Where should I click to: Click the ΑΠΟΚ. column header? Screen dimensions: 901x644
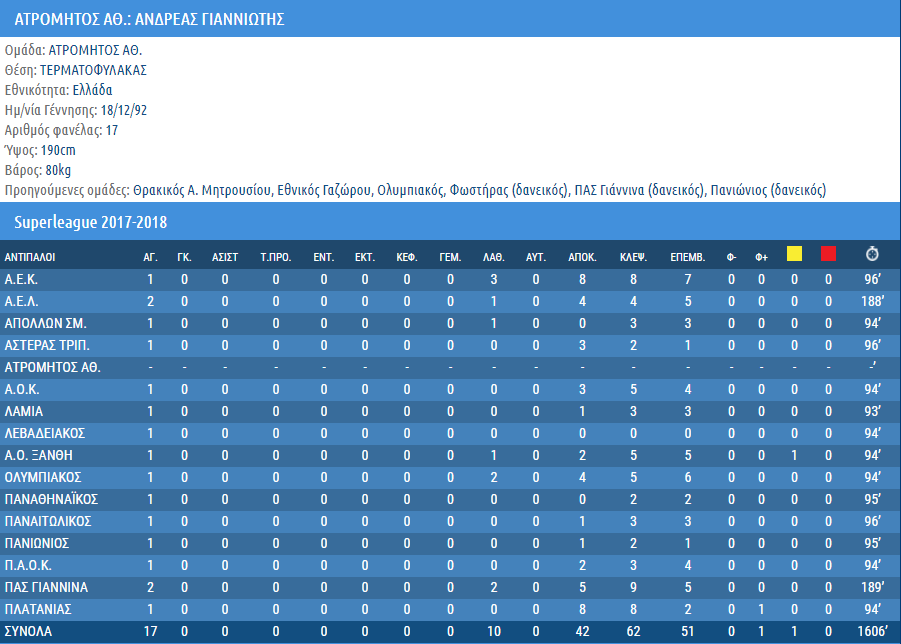point(582,257)
